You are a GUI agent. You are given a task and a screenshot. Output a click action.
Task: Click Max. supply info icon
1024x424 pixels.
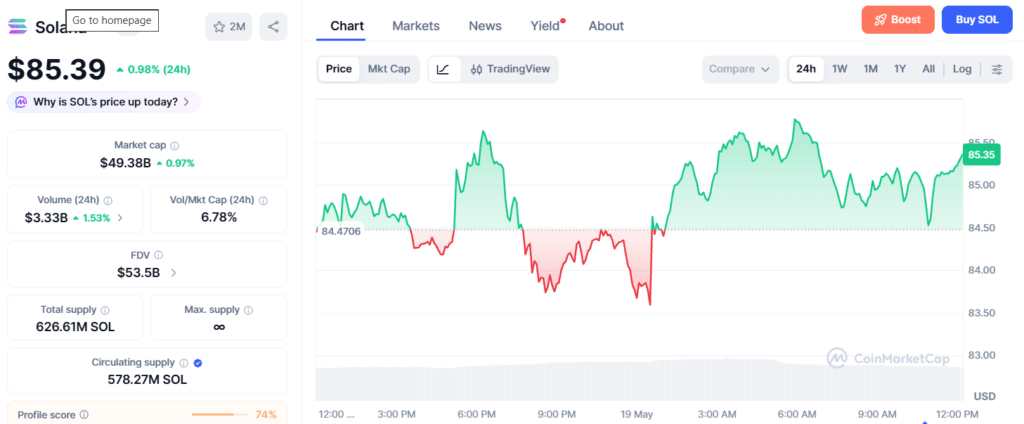tap(249, 310)
